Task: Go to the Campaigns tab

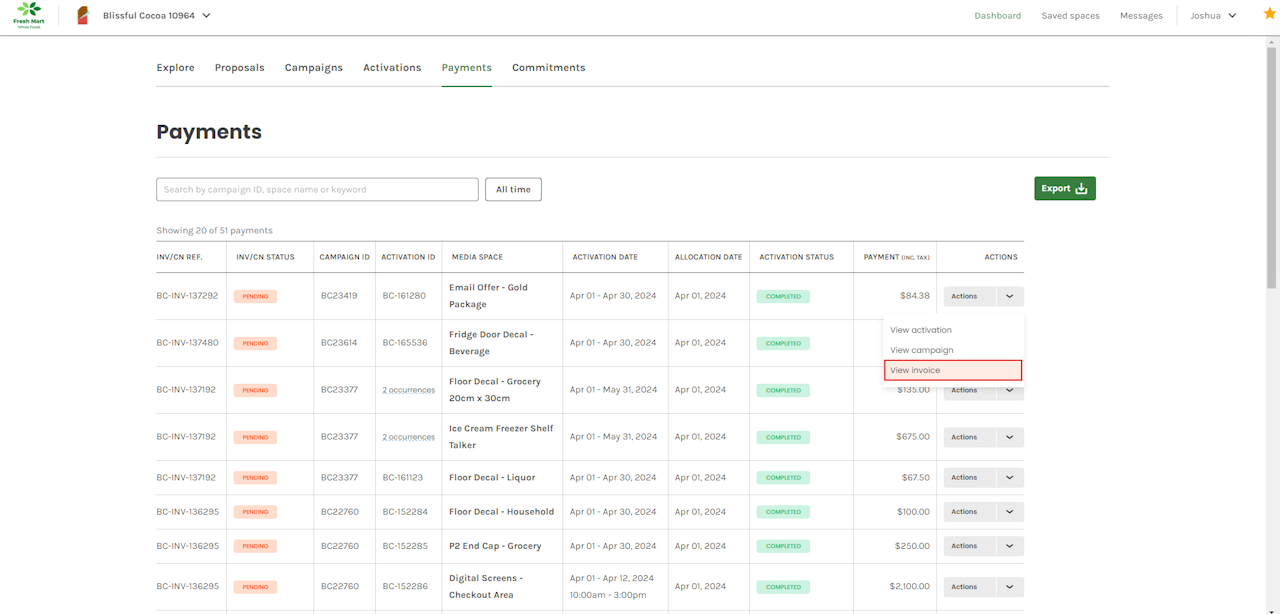Action: point(313,68)
